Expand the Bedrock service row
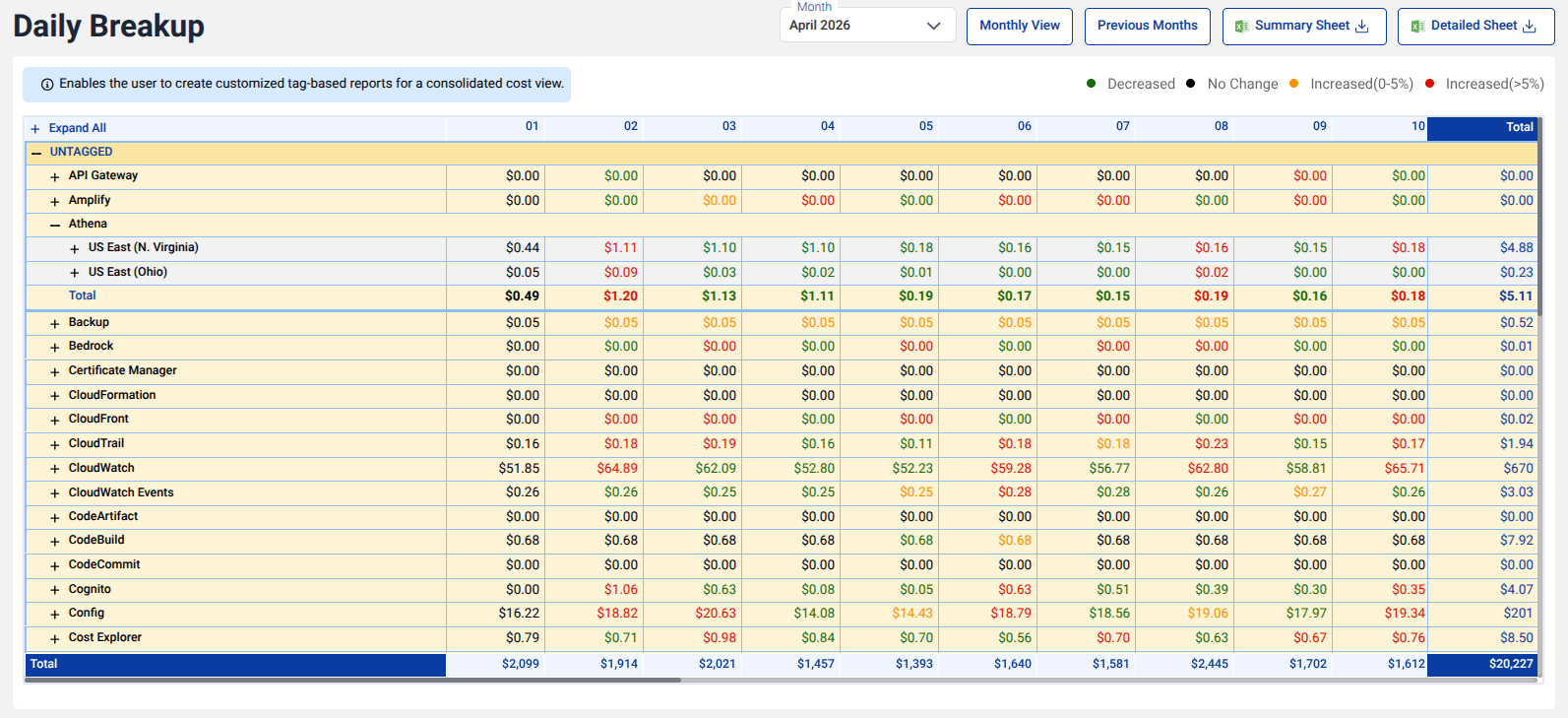This screenshot has height=718, width=1568. [55, 347]
